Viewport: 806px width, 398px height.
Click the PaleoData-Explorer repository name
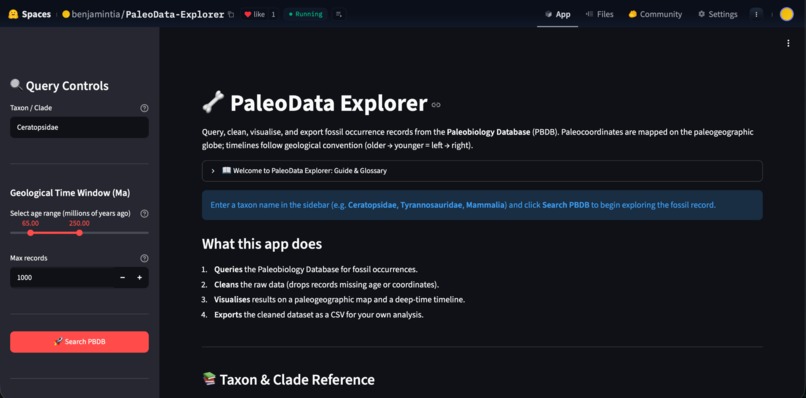click(174, 14)
